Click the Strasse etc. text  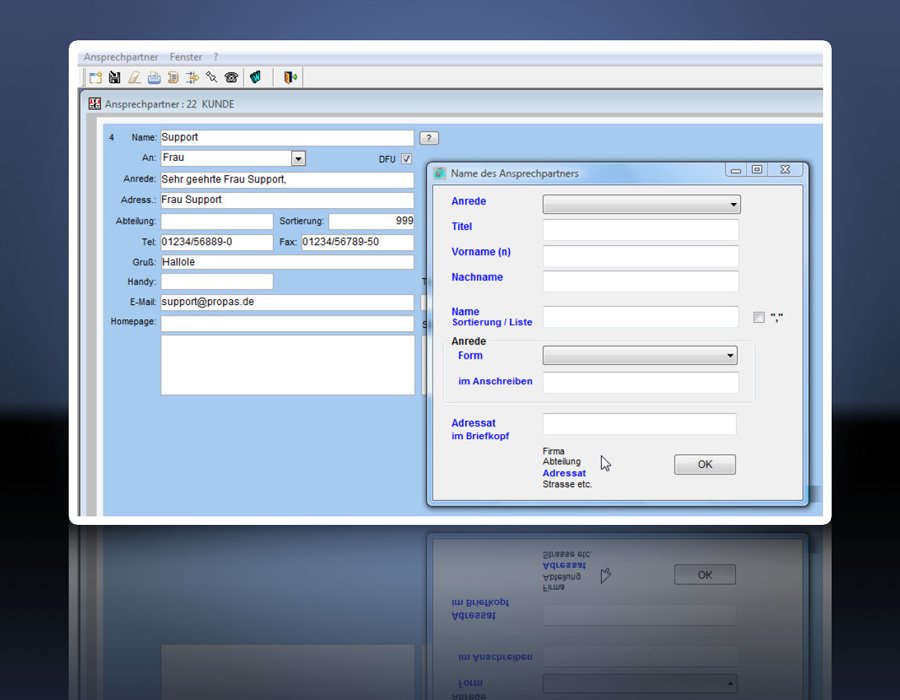[567, 484]
